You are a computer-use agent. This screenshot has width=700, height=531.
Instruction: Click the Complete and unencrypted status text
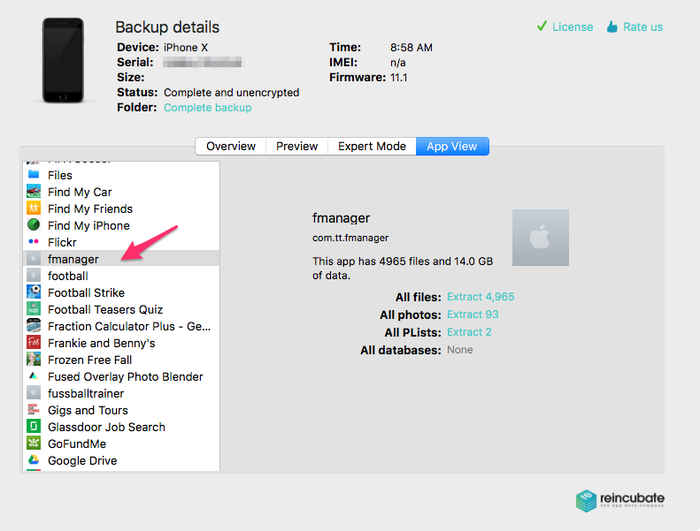click(x=231, y=92)
